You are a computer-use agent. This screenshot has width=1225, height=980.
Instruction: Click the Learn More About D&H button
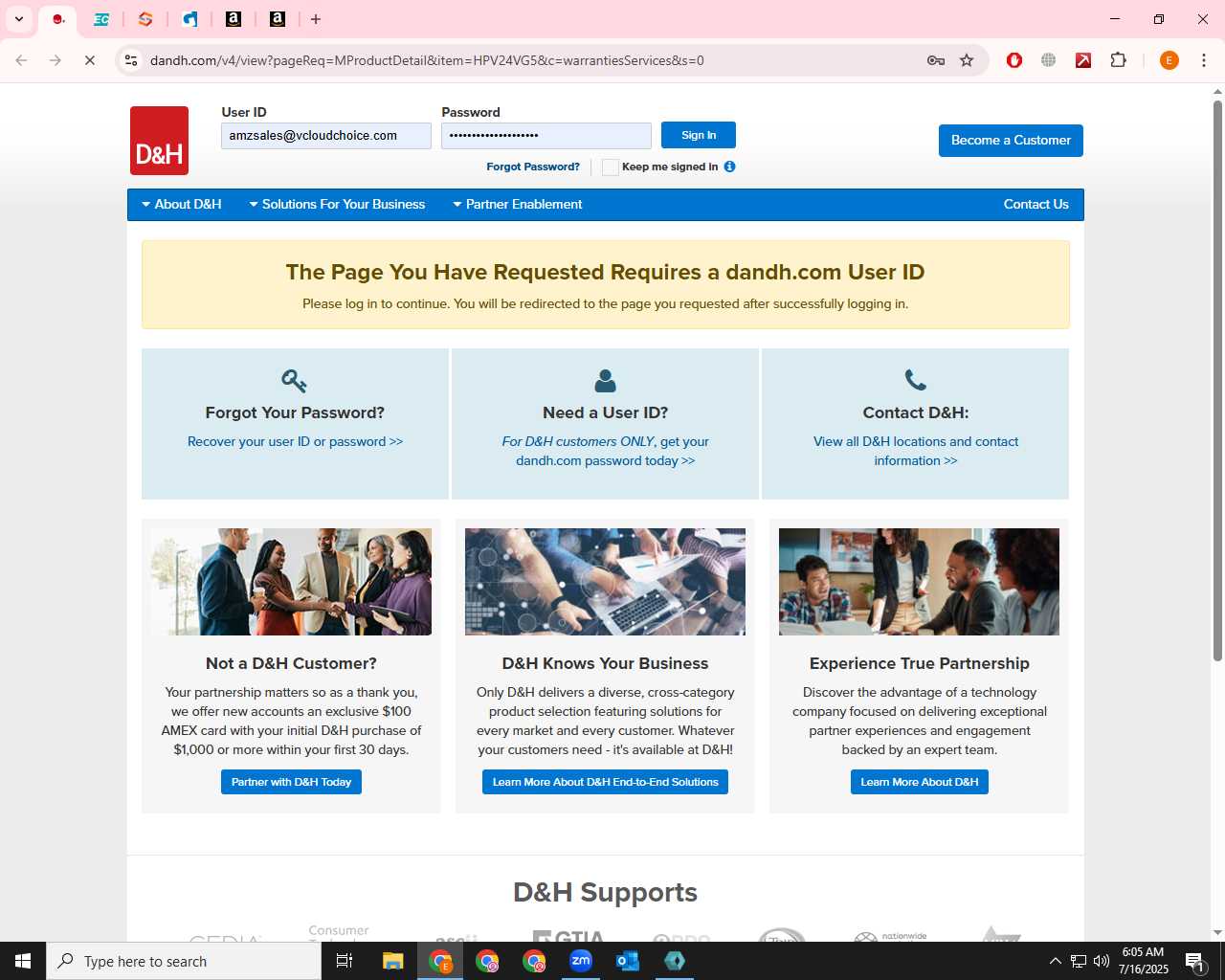click(x=919, y=782)
